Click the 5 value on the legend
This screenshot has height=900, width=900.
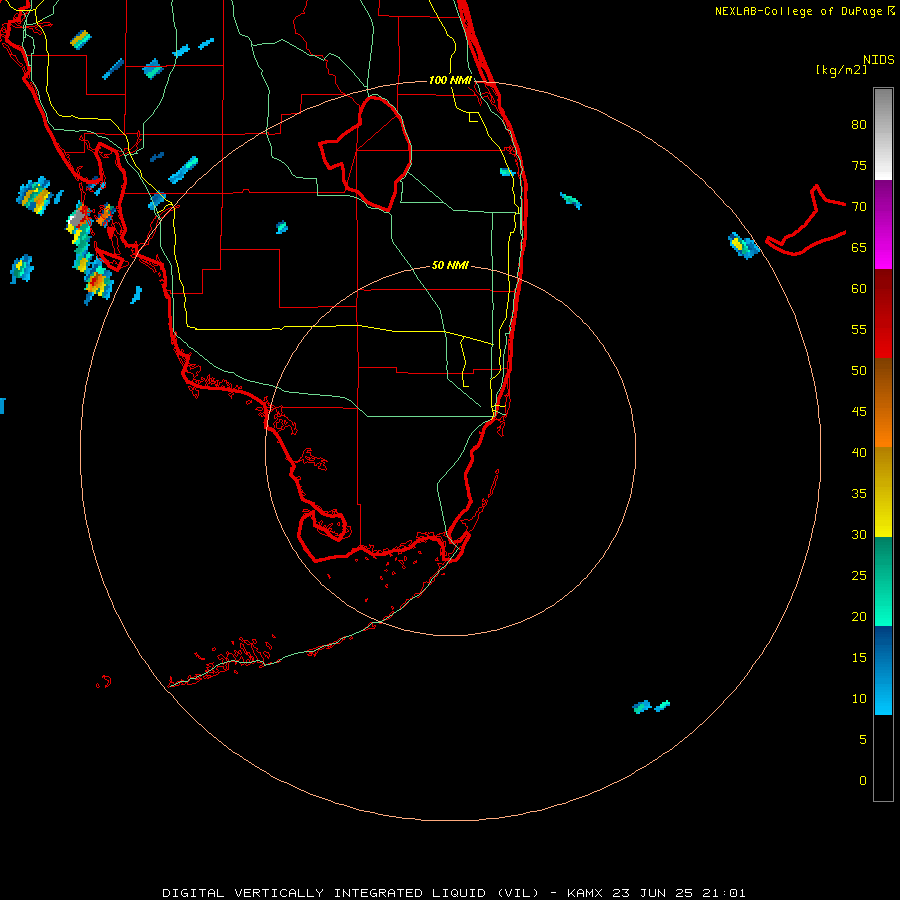point(863,739)
